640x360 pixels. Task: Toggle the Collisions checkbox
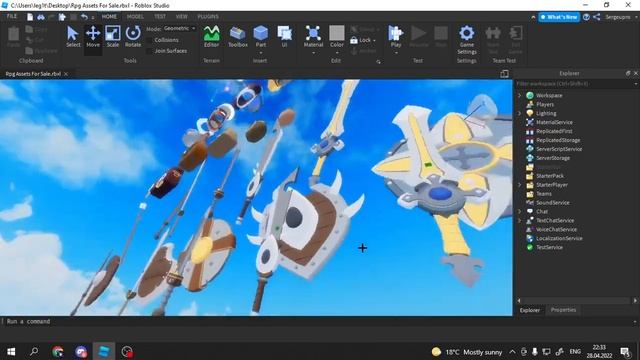[149, 40]
